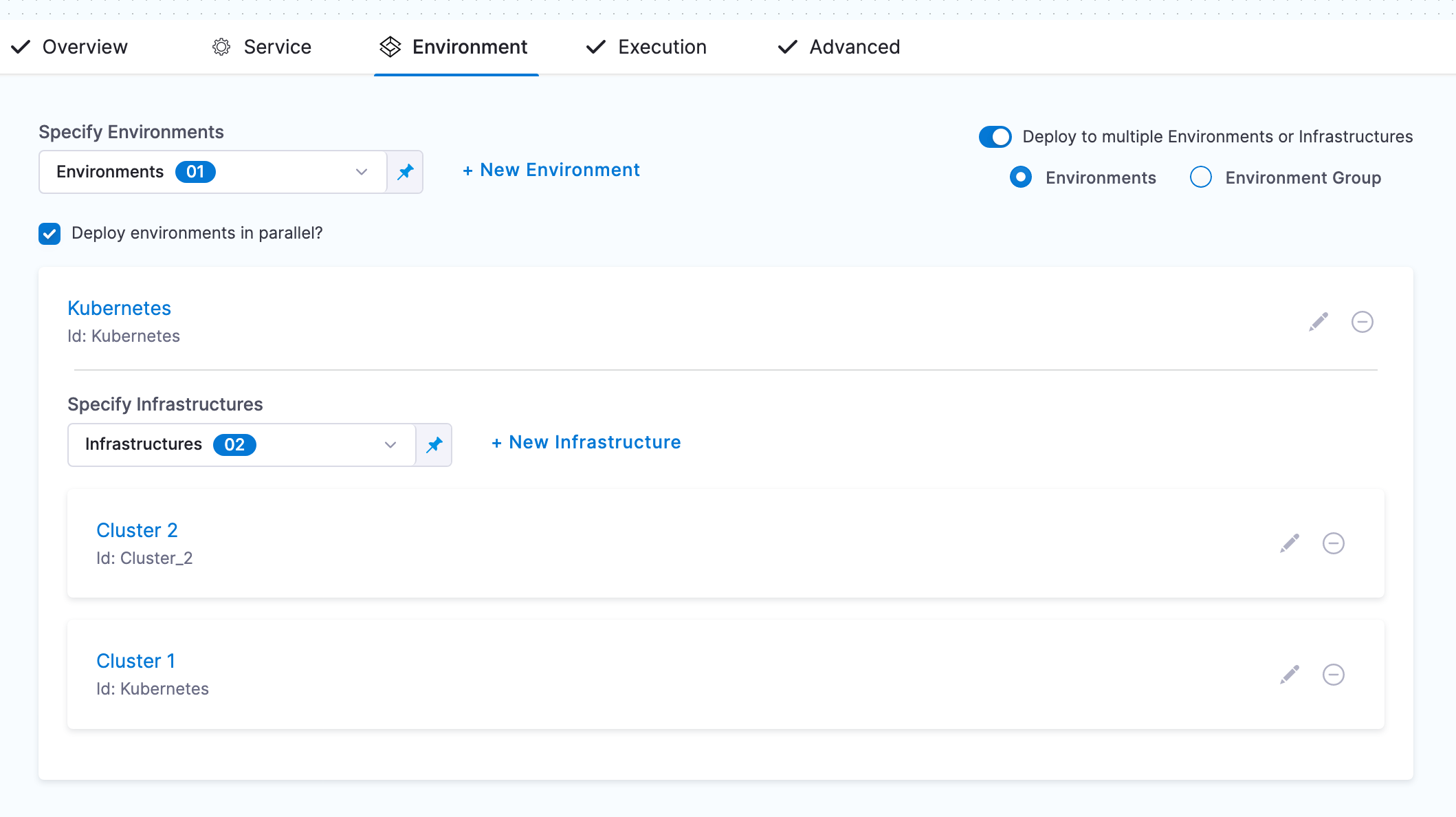Click the pin icon beside Environments dropdown

point(406,172)
